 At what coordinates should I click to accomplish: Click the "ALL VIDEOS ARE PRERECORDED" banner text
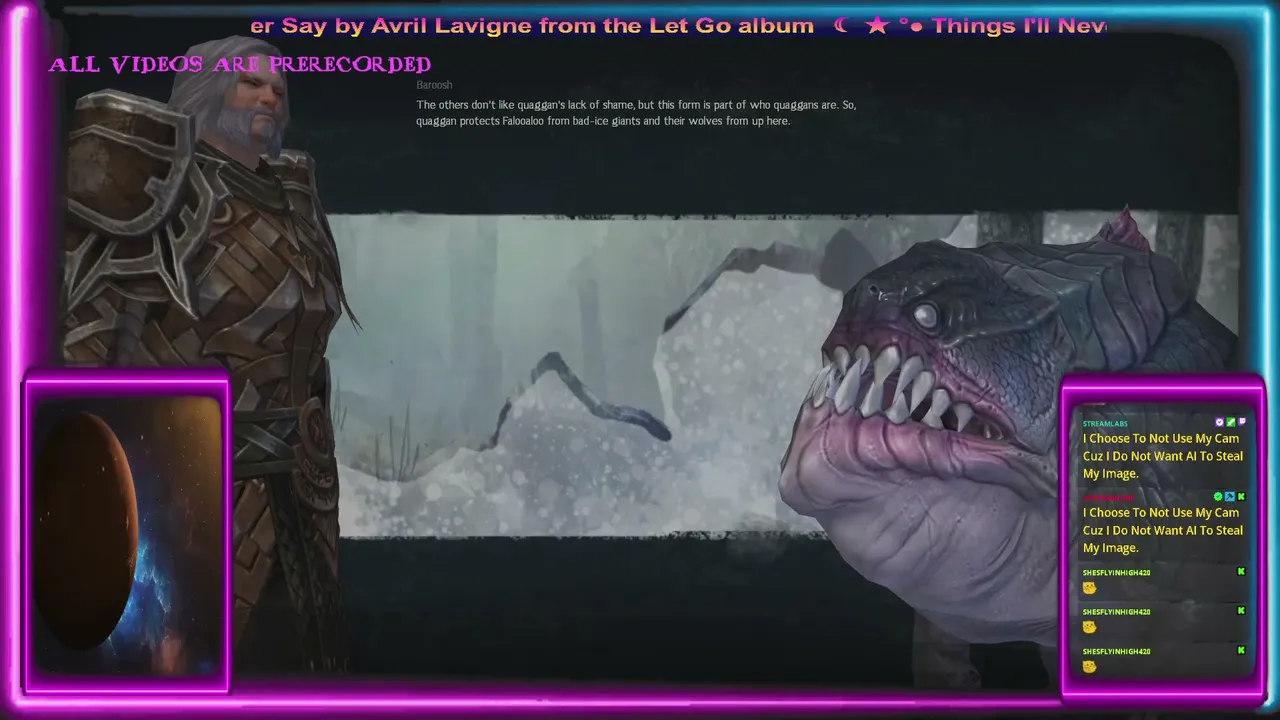tap(240, 65)
